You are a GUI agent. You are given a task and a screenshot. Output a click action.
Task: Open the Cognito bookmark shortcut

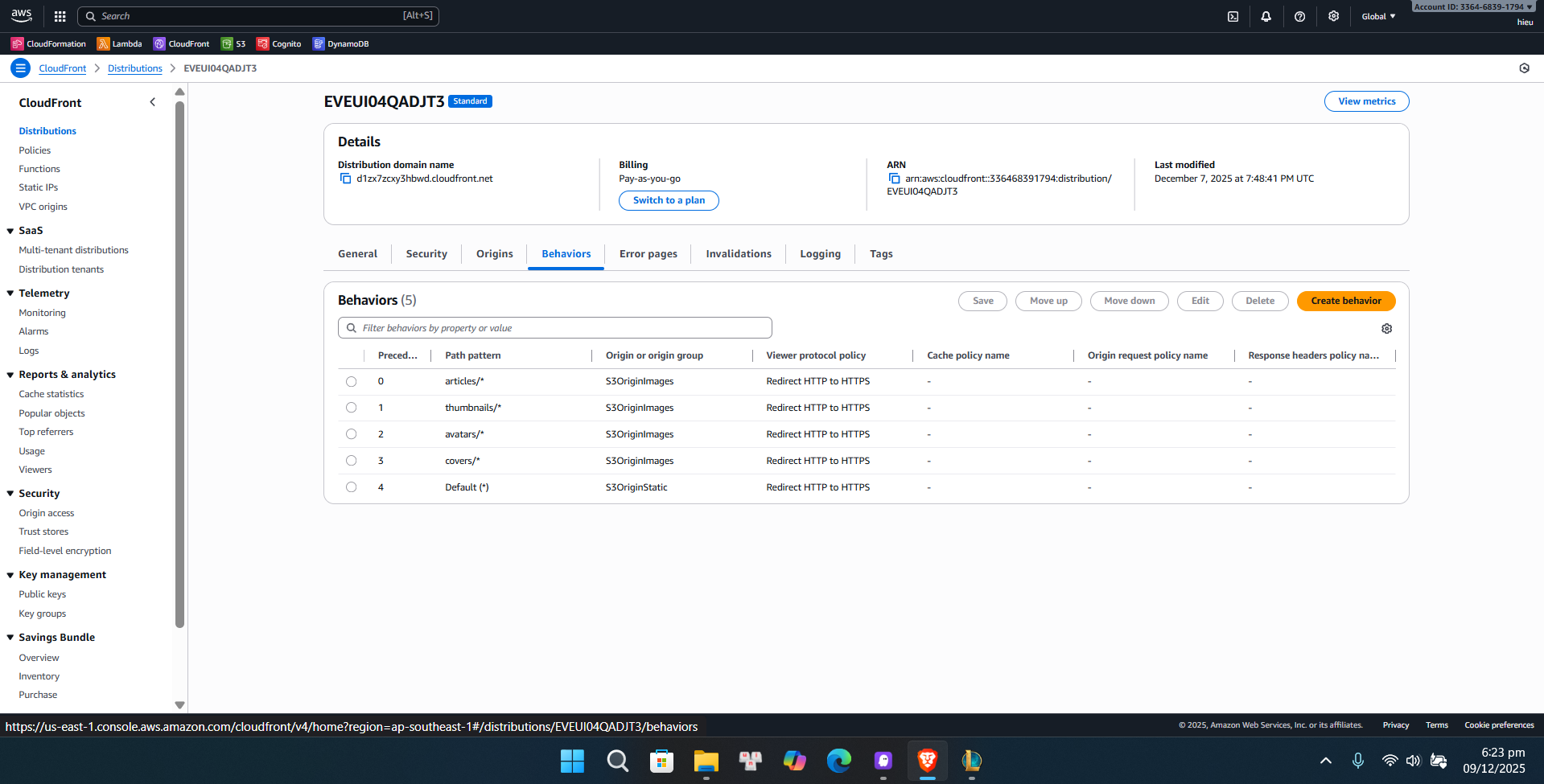(x=278, y=43)
